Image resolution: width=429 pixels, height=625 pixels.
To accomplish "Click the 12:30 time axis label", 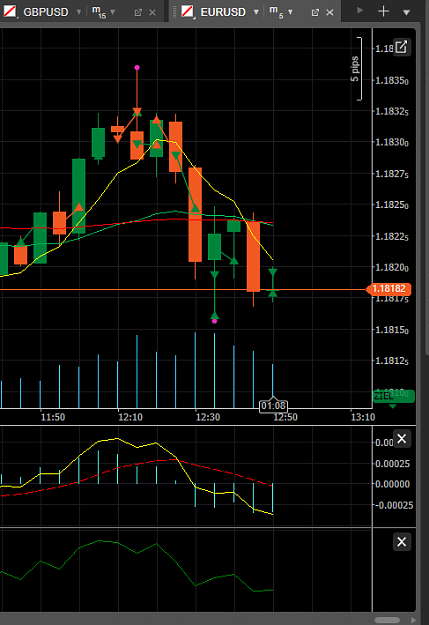I will pyautogui.click(x=208, y=417).
